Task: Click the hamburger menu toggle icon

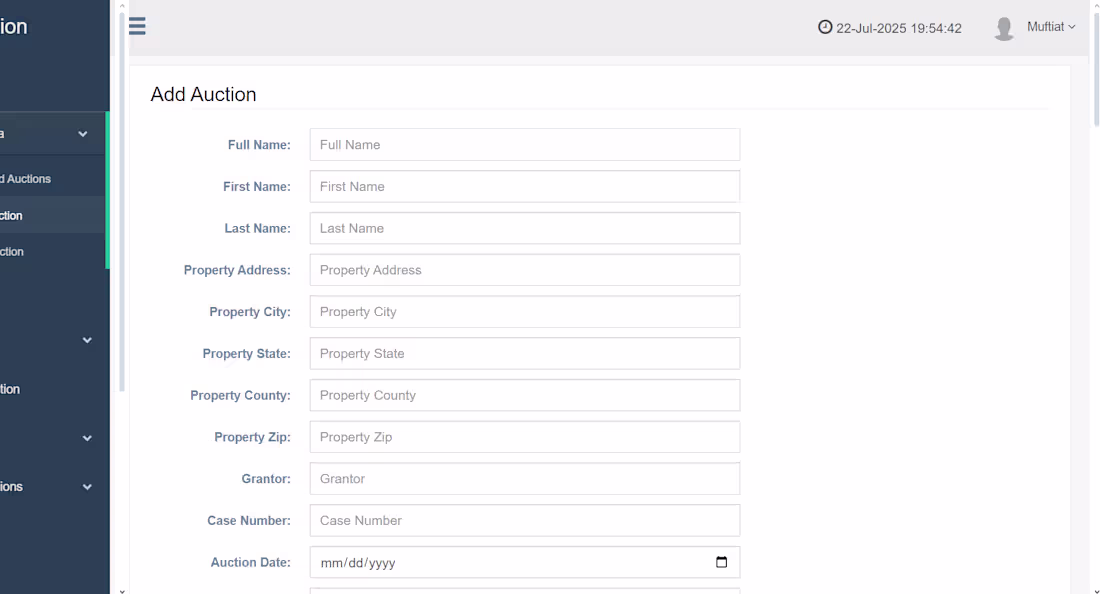Action: point(137,26)
